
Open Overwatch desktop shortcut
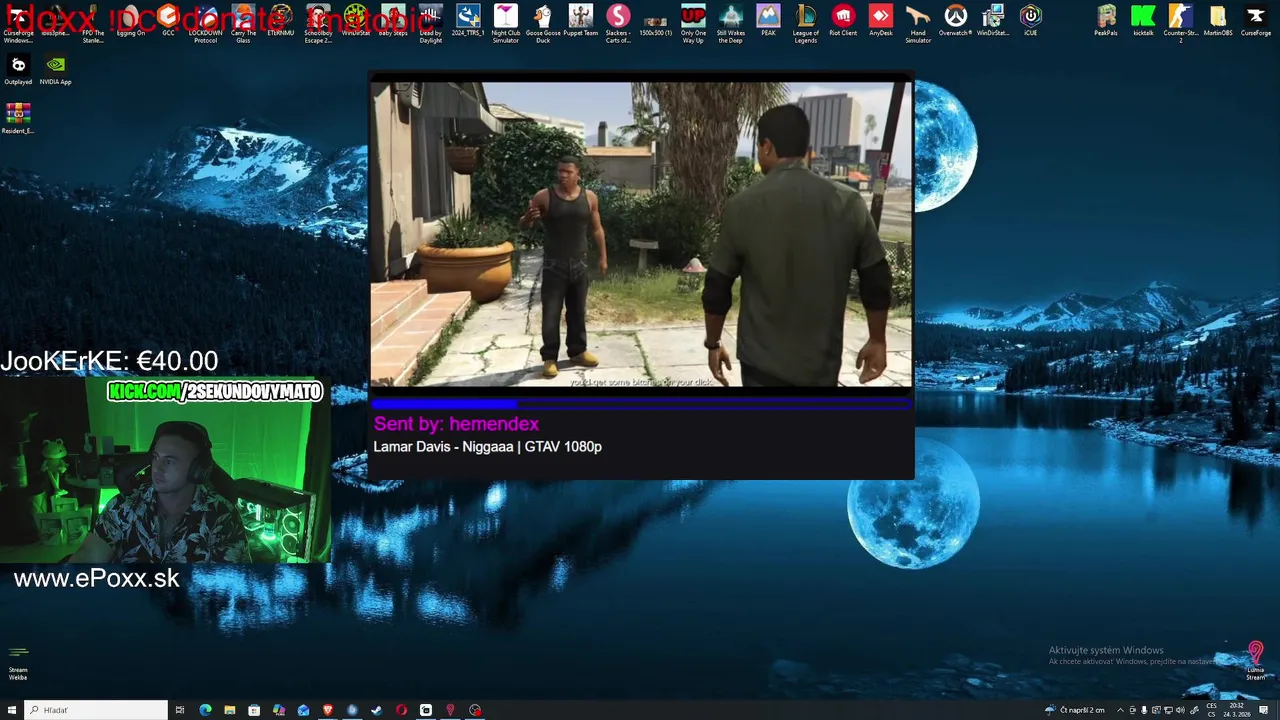click(x=956, y=21)
